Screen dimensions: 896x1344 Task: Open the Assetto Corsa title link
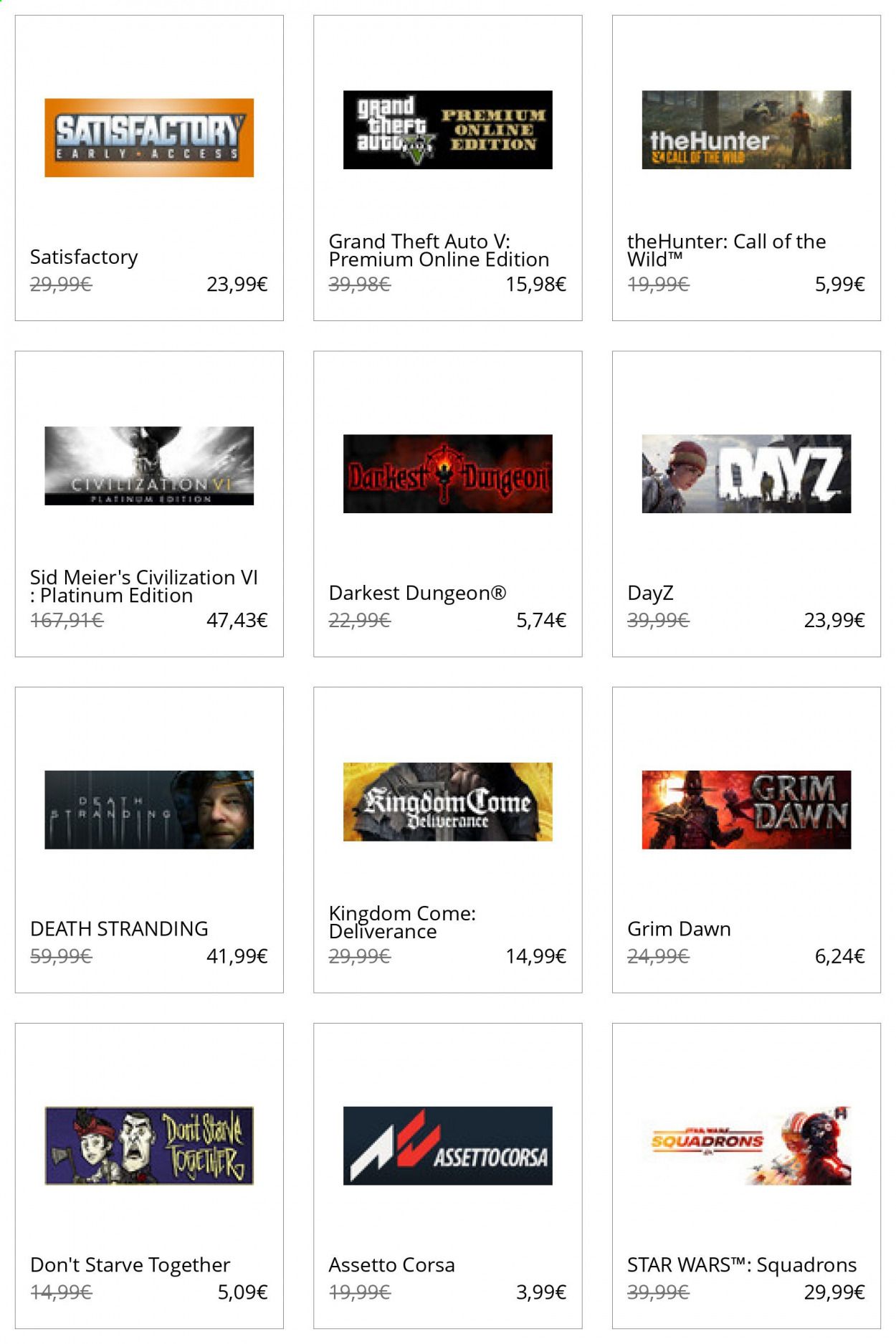[391, 1265]
